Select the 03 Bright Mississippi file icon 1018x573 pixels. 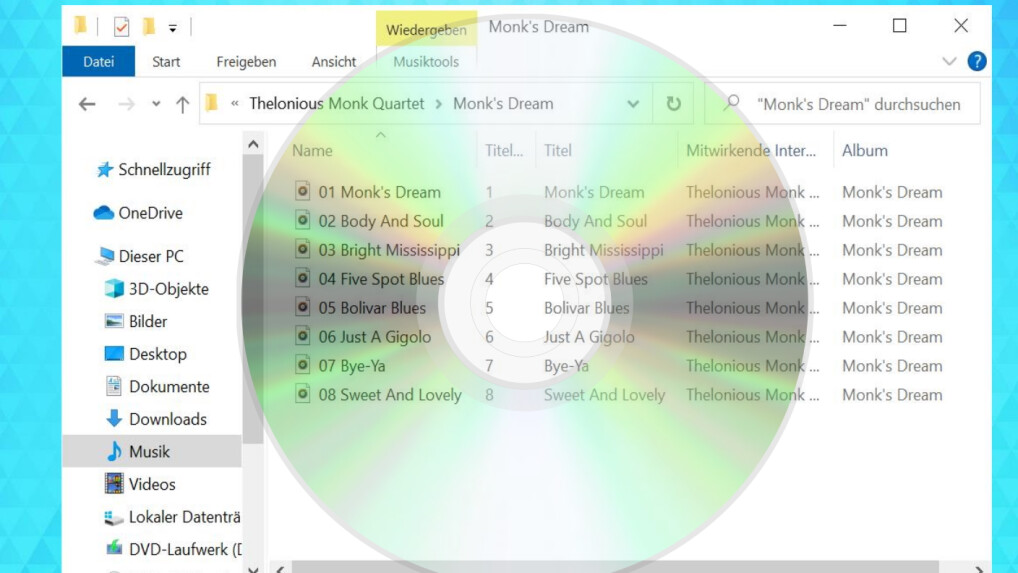302,249
